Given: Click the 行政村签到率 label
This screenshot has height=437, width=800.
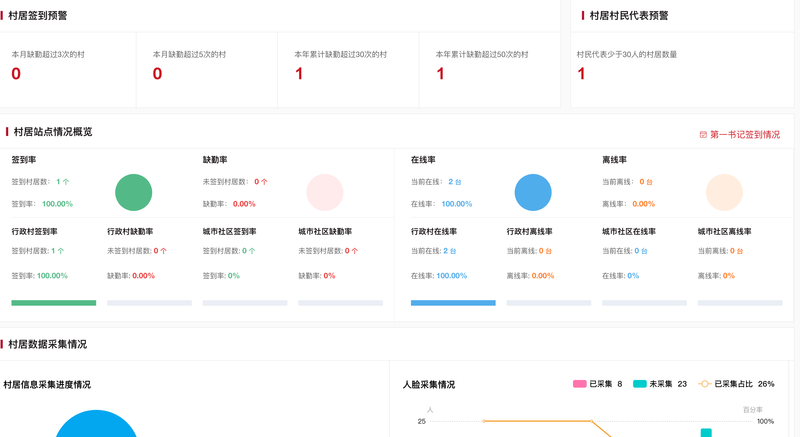Looking at the screenshot, I should click(x=34, y=232).
